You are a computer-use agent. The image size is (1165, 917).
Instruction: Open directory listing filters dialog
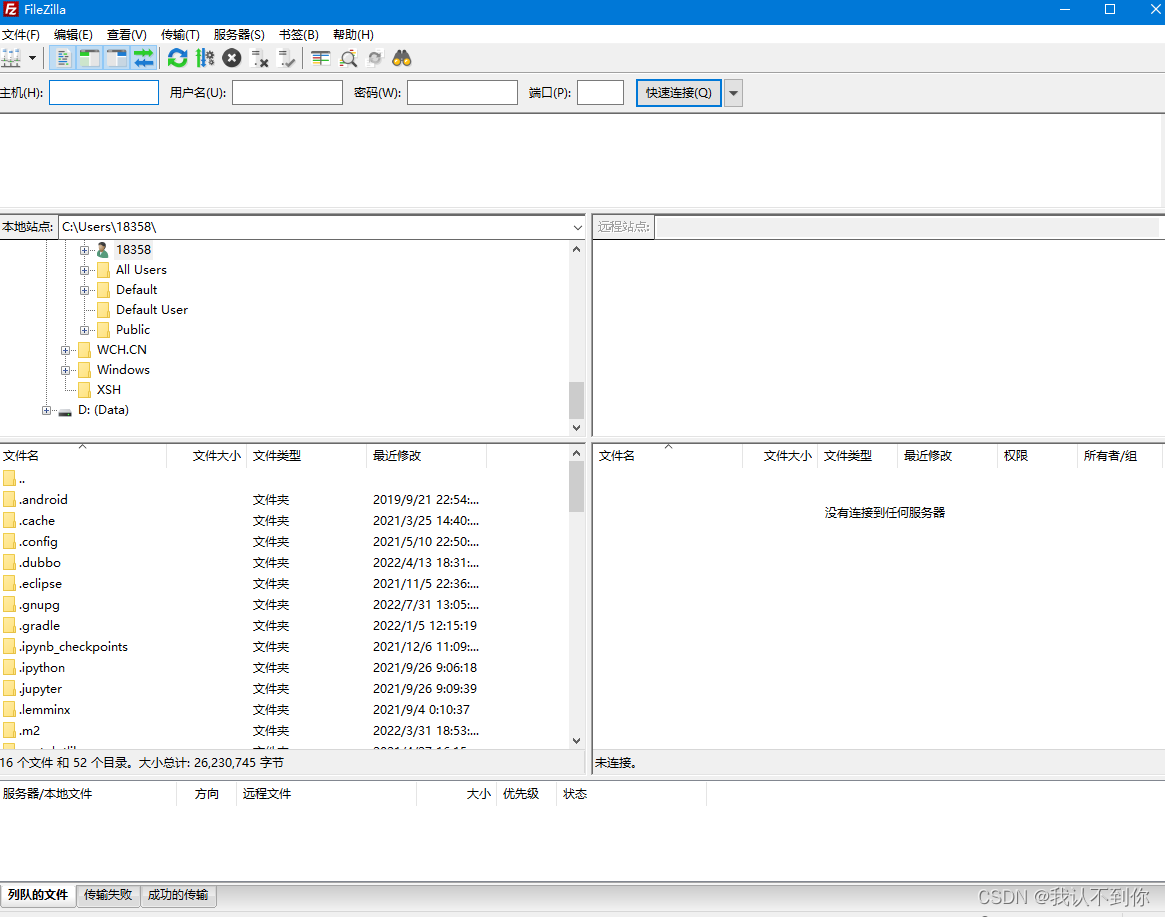321,58
